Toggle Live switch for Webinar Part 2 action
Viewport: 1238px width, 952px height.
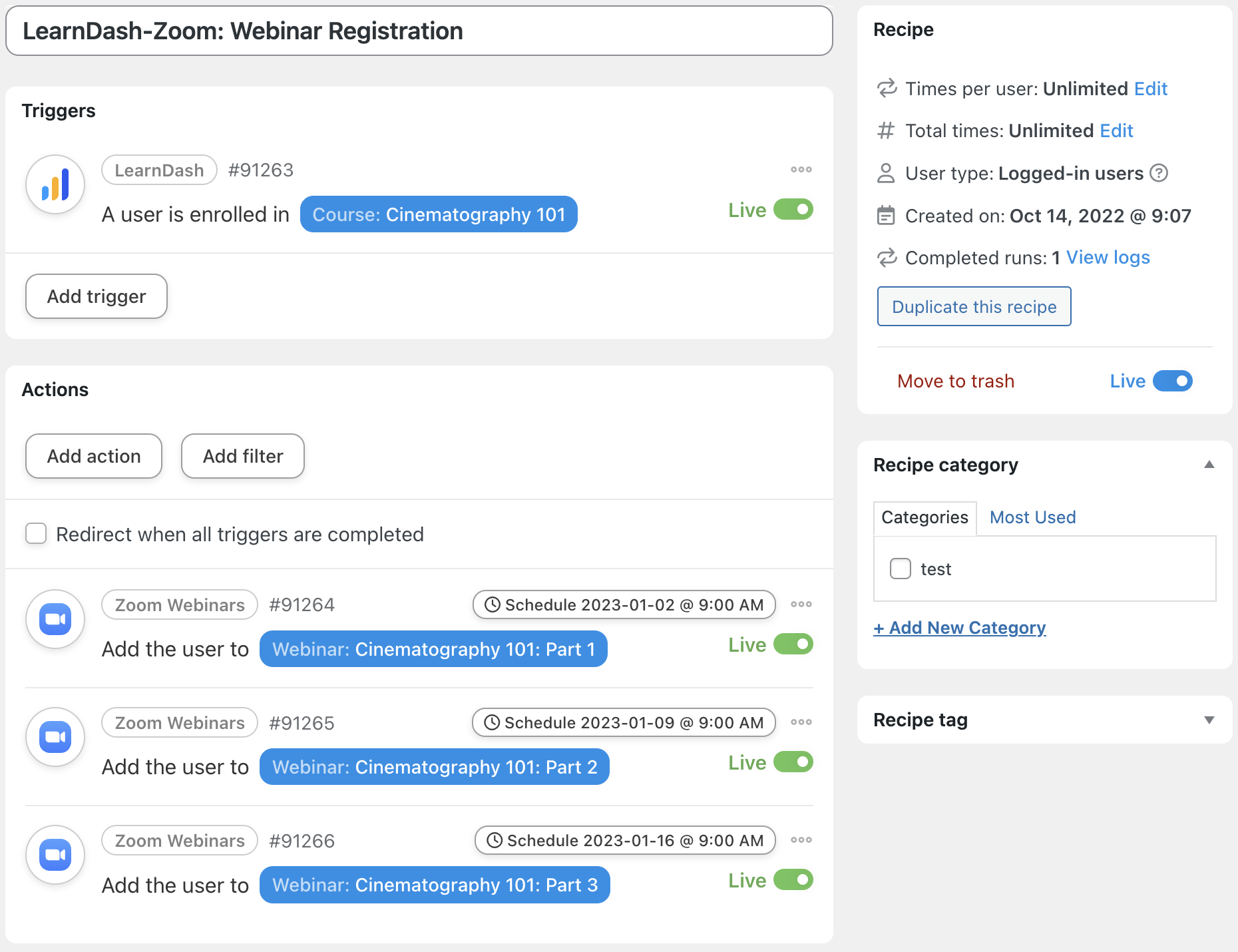(793, 762)
